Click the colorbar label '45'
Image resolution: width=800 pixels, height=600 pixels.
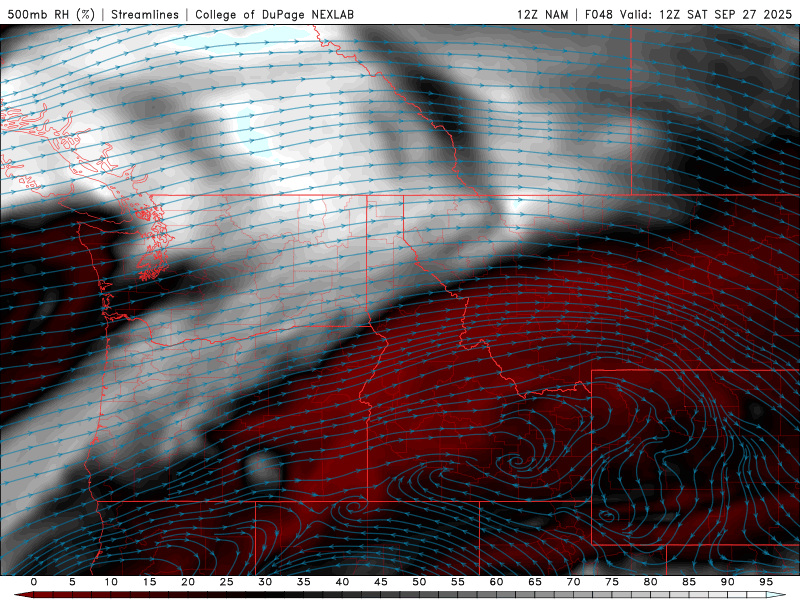click(x=381, y=582)
